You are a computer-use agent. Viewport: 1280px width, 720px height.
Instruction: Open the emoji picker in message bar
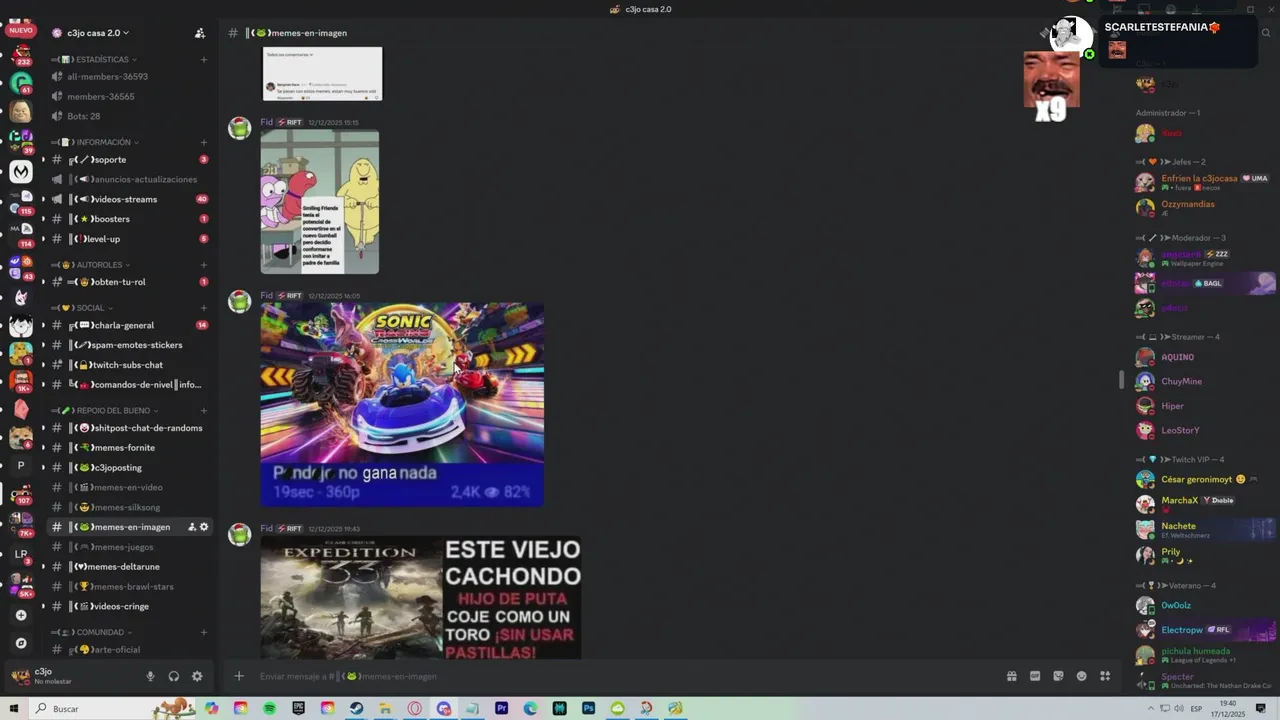pos(1081,676)
